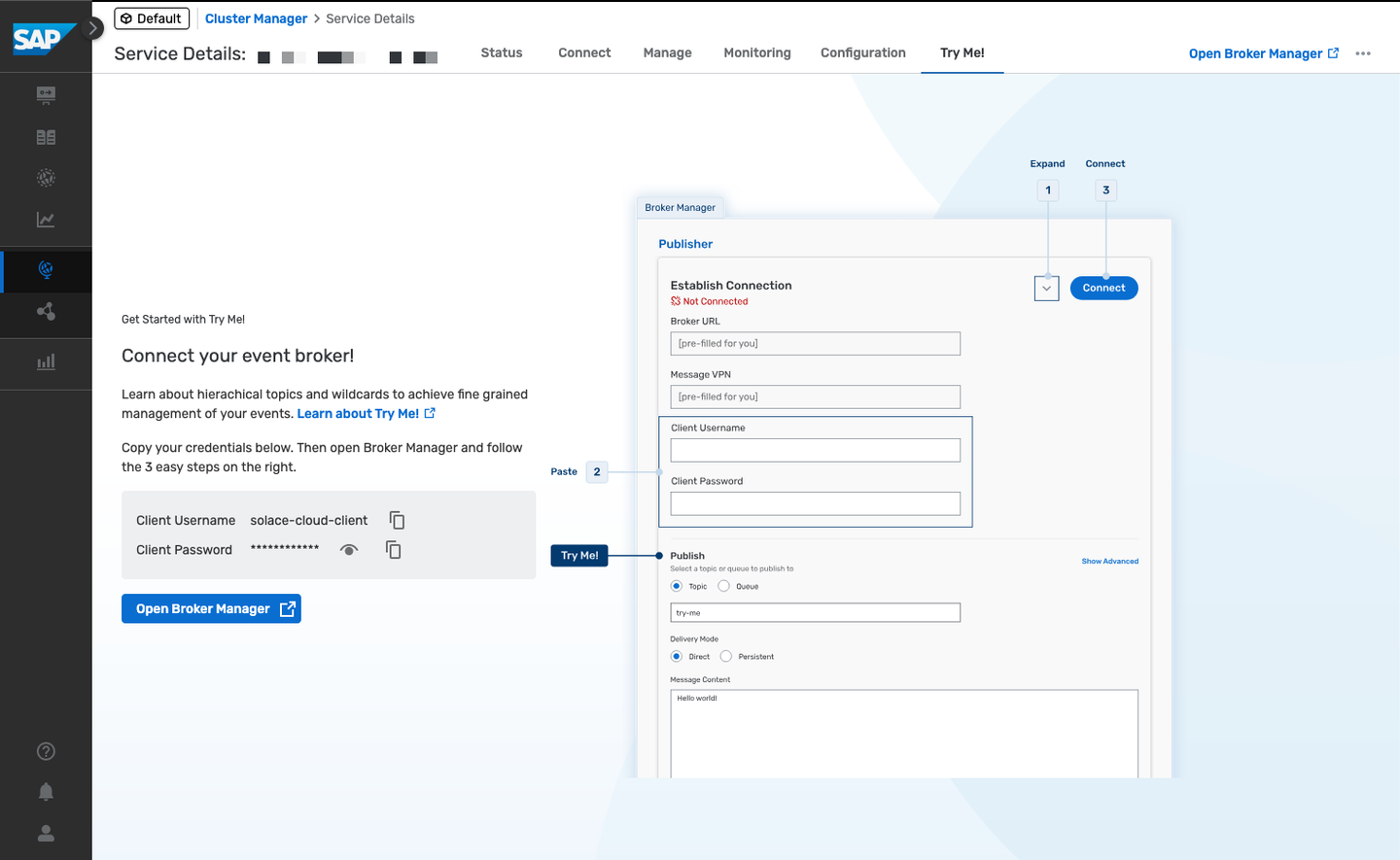Image resolution: width=1400 pixels, height=860 pixels.
Task: Go to Cluster Manager breadcrumb
Action: point(256,18)
